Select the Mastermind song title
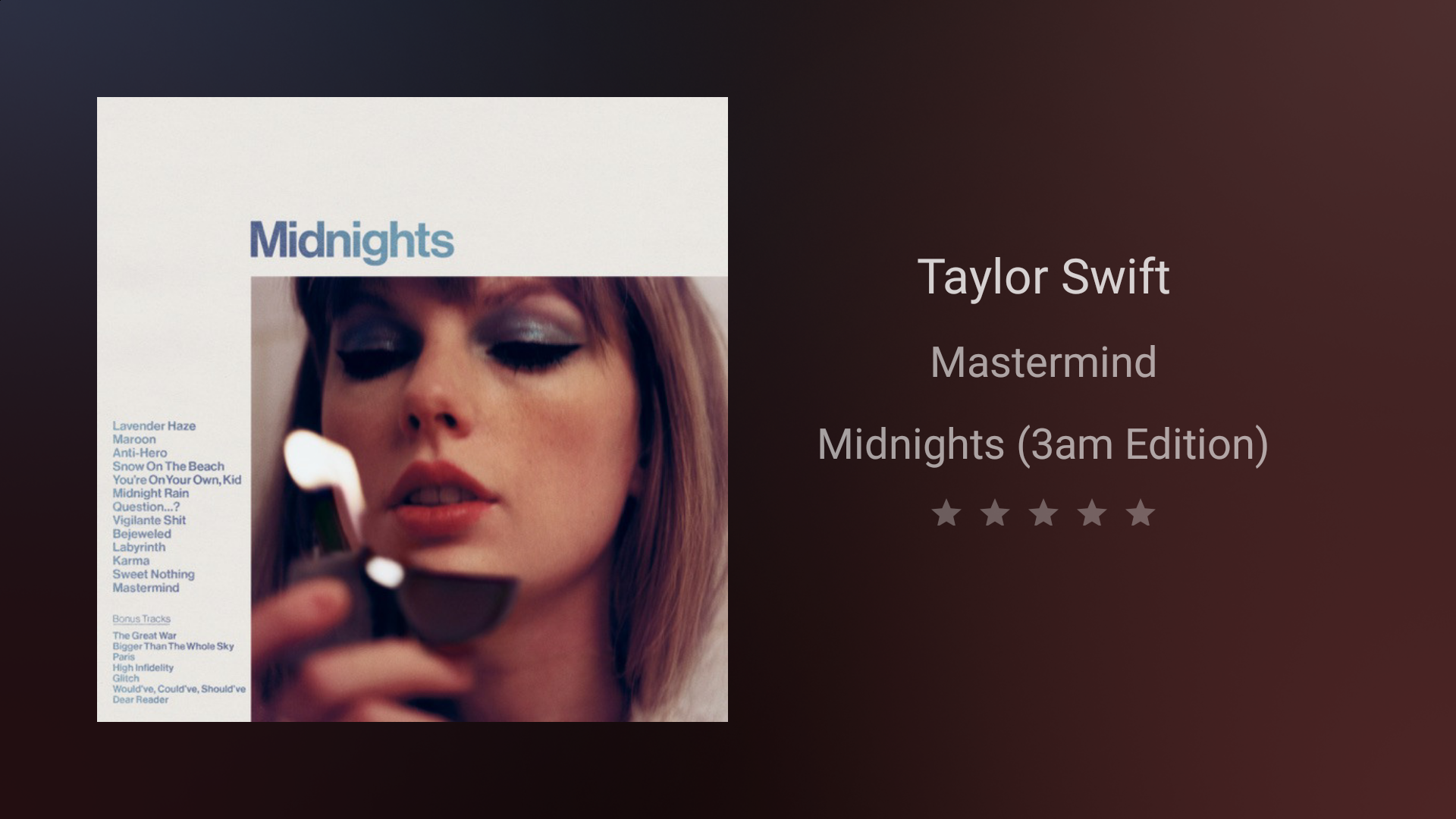 pos(1043,362)
